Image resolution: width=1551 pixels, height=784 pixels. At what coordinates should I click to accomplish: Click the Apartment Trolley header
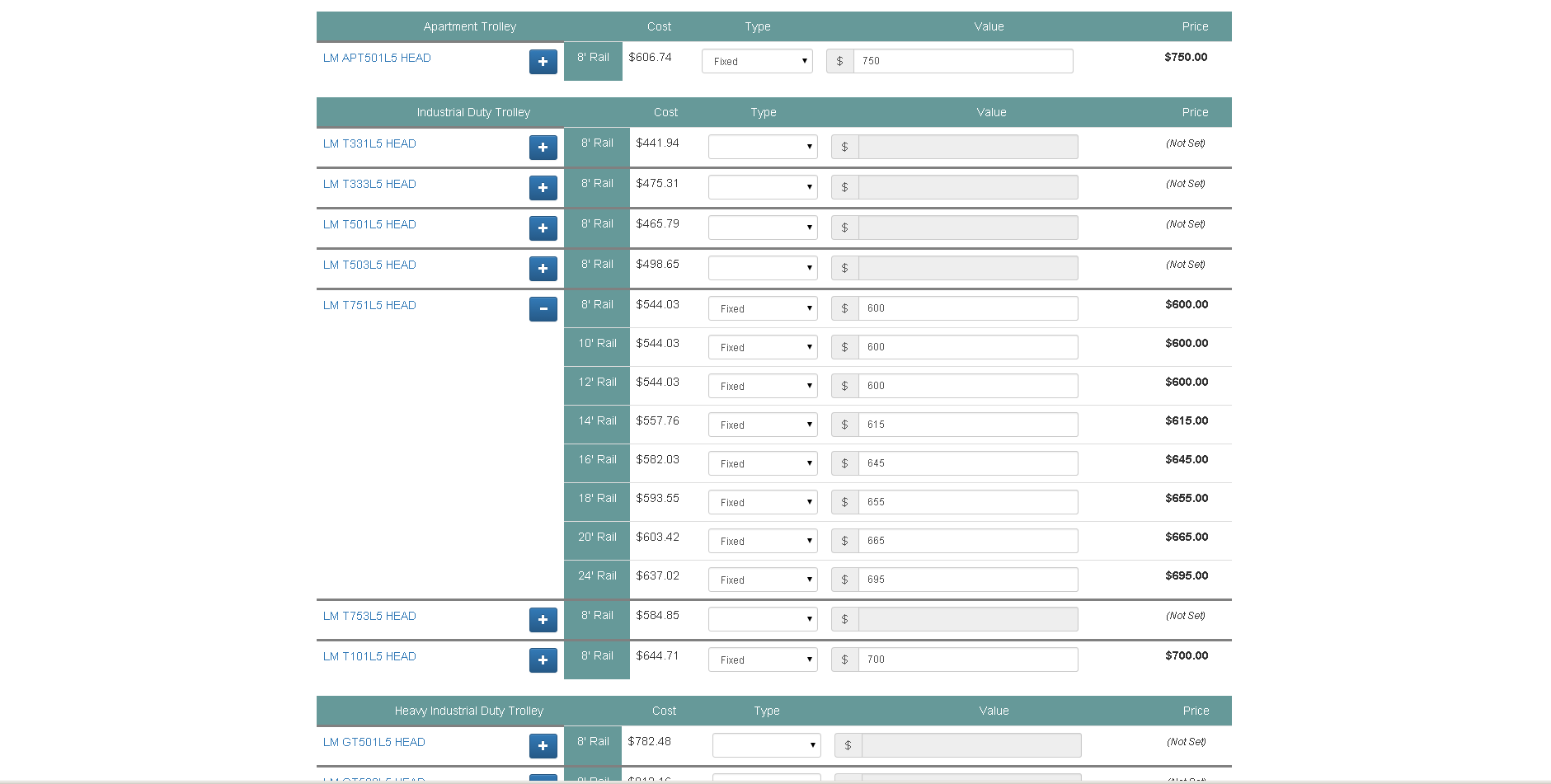470,26
